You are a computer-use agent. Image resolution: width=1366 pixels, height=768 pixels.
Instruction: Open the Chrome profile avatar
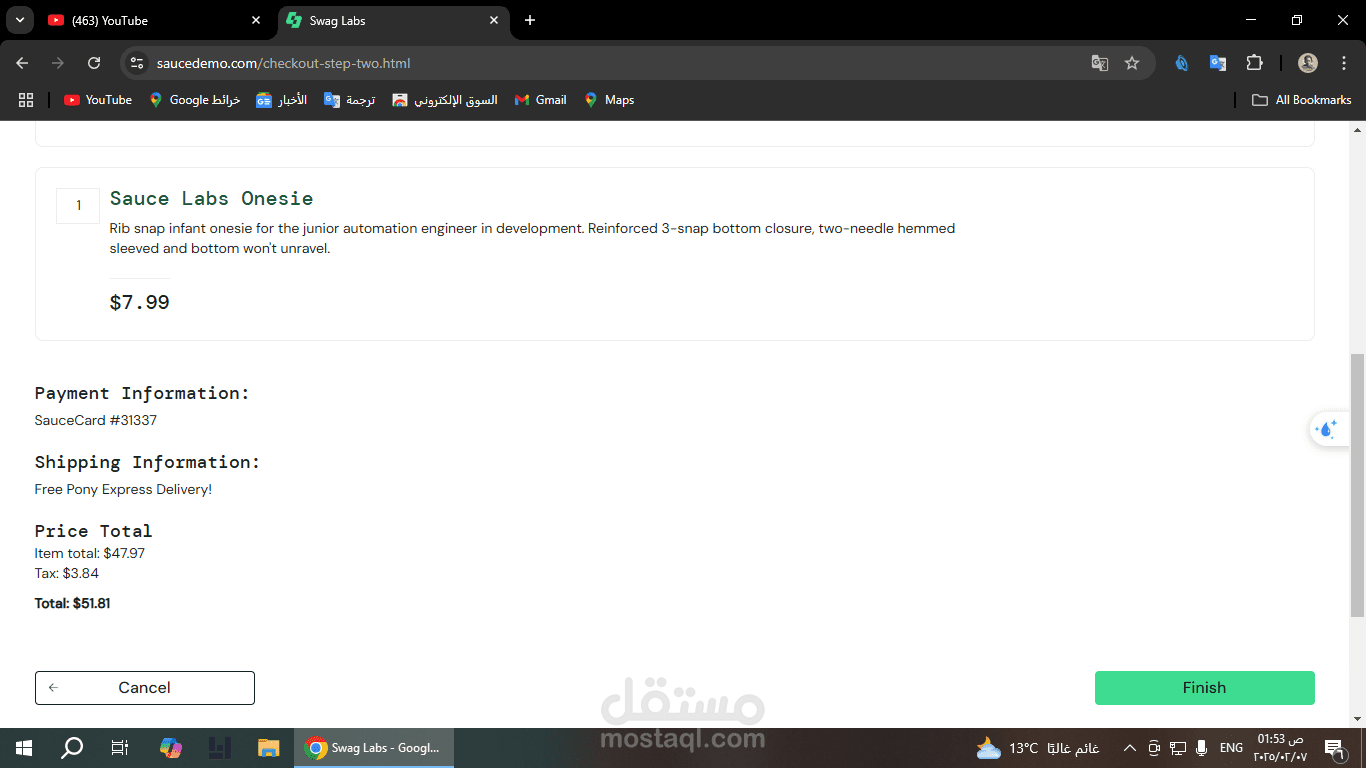[1308, 63]
